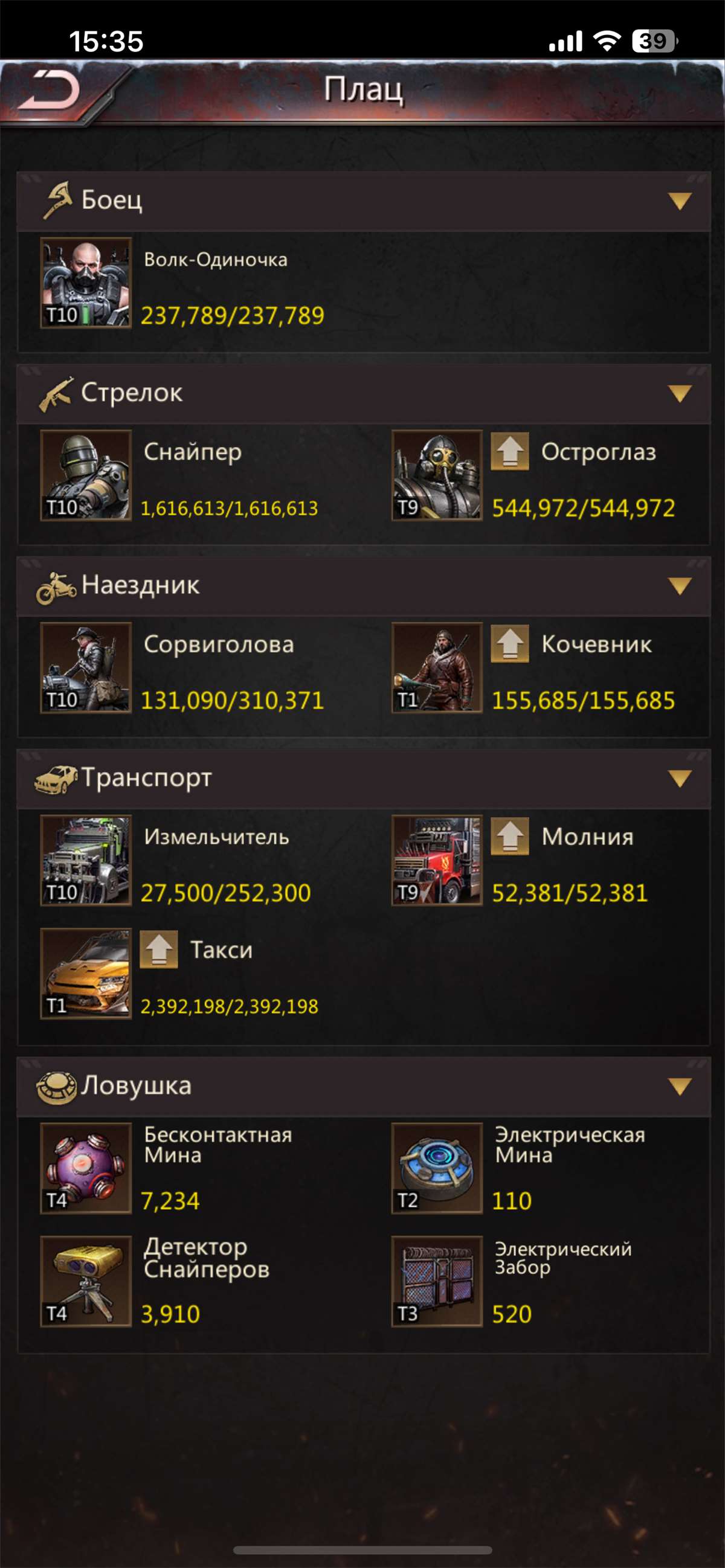Image resolution: width=725 pixels, height=1568 pixels.
Task: Tap upgrade arrow next to Остроглаз
Action: pyautogui.click(x=509, y=452)
